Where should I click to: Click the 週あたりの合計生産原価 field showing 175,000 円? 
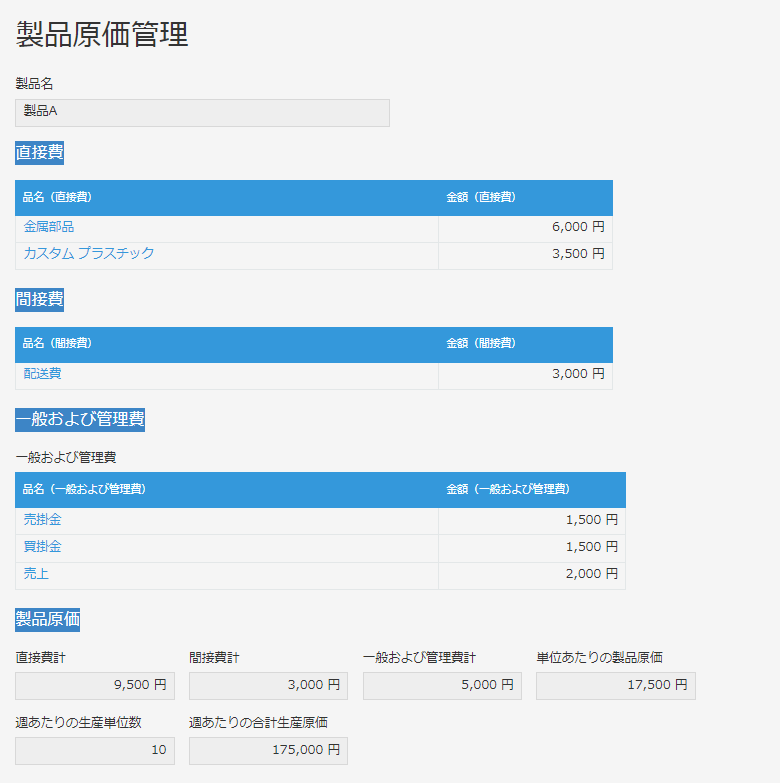tap(268, 751)
